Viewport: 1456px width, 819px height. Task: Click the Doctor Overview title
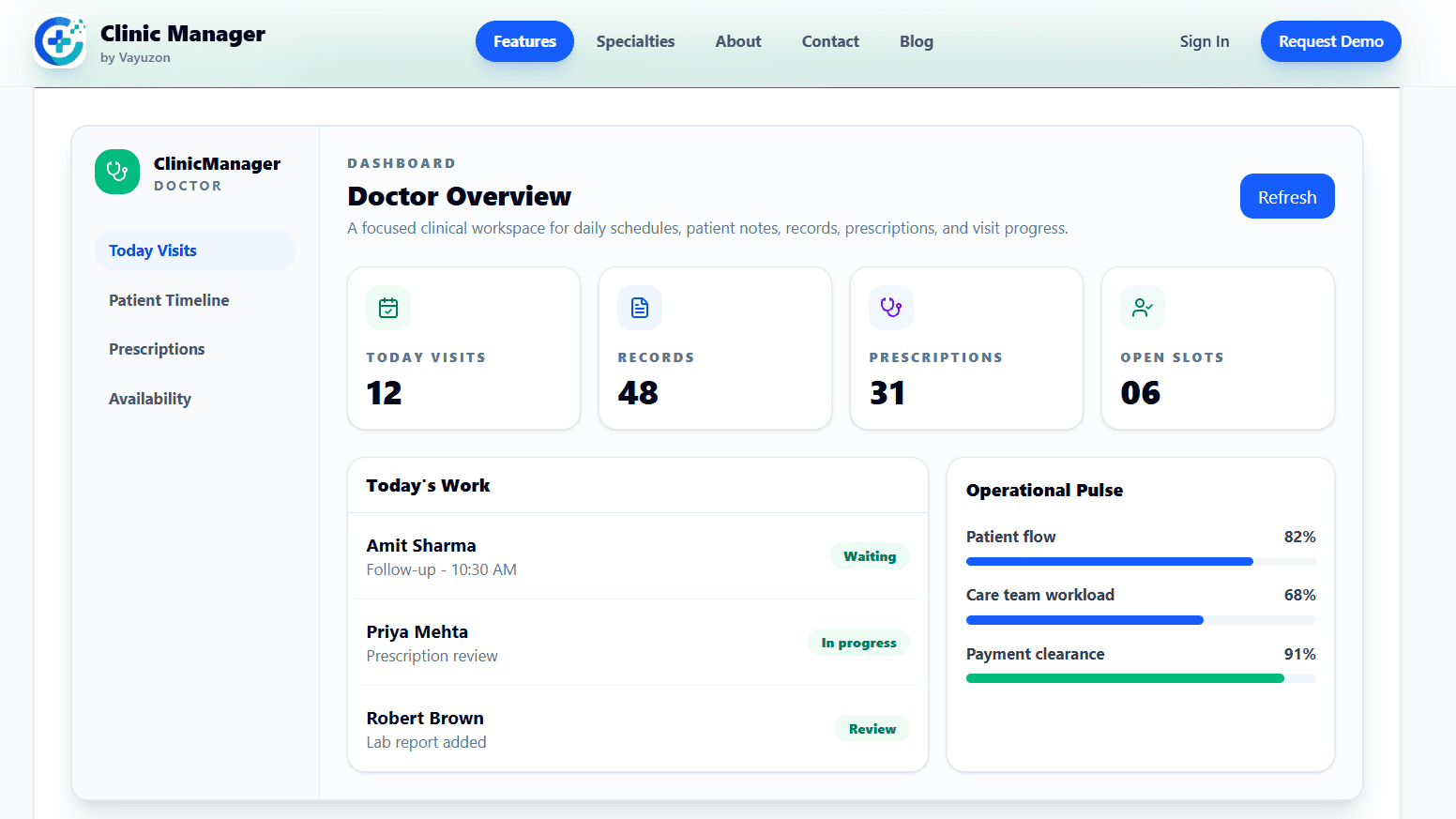460,196
